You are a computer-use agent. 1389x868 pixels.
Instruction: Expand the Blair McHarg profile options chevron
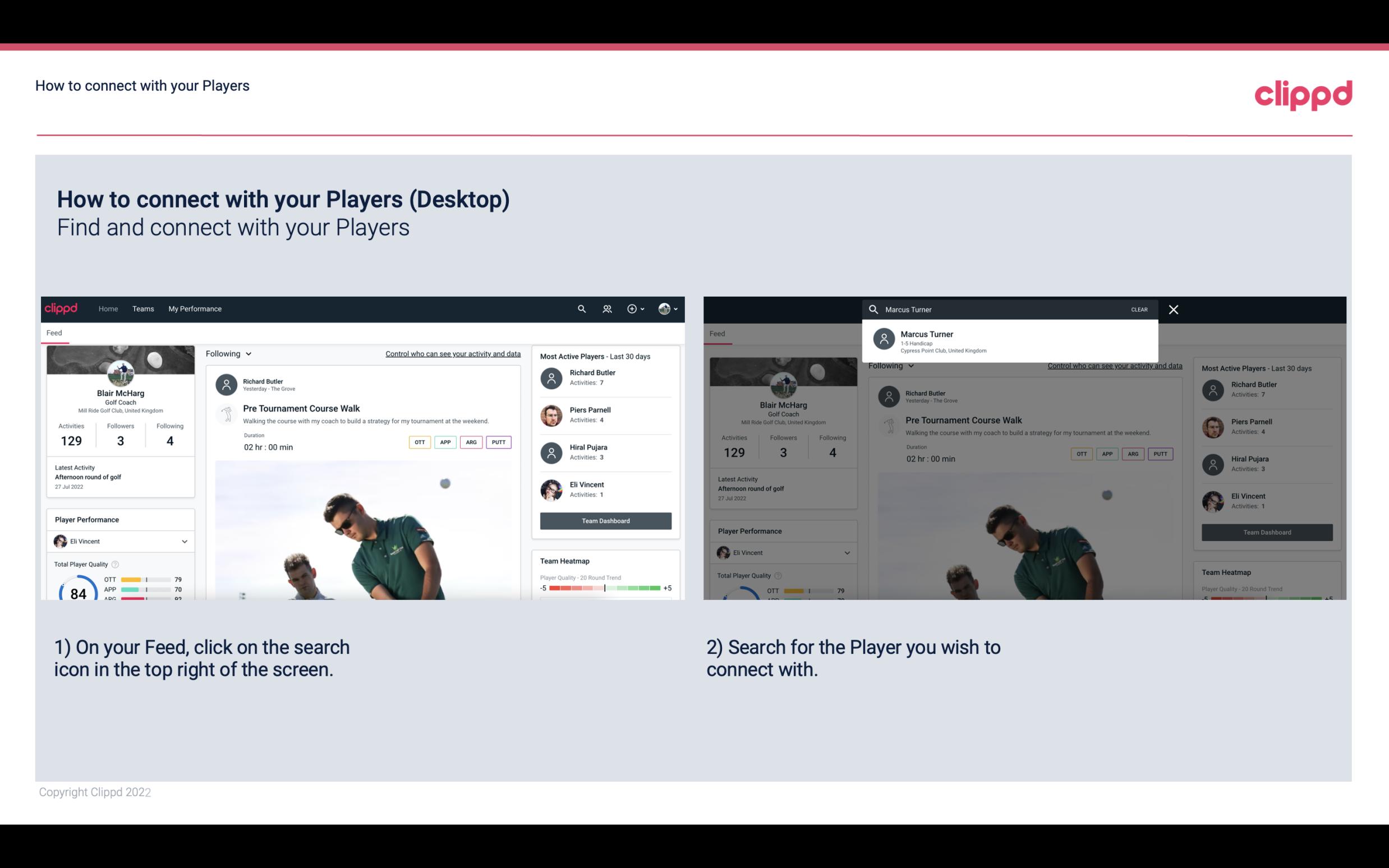(x=676, y=309)
